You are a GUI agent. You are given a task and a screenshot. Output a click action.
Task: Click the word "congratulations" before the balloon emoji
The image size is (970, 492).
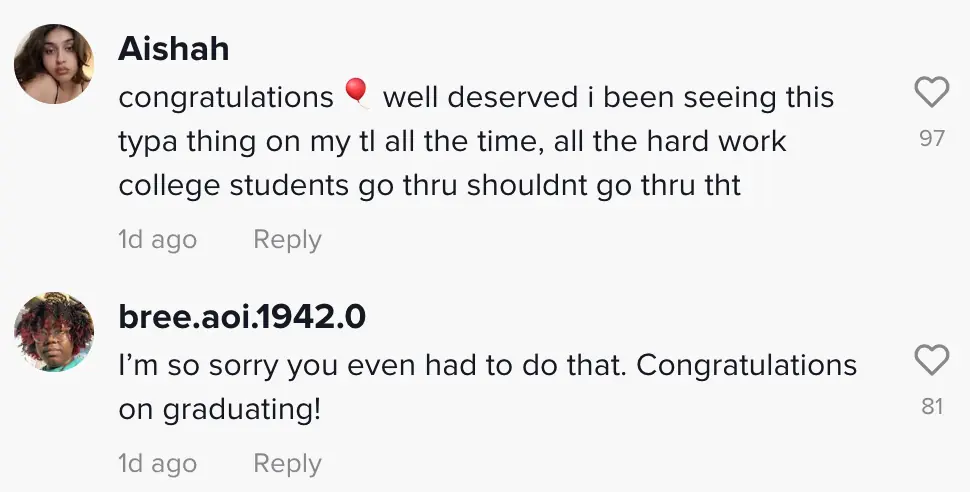pyautogui.click(x=226, y=97)
